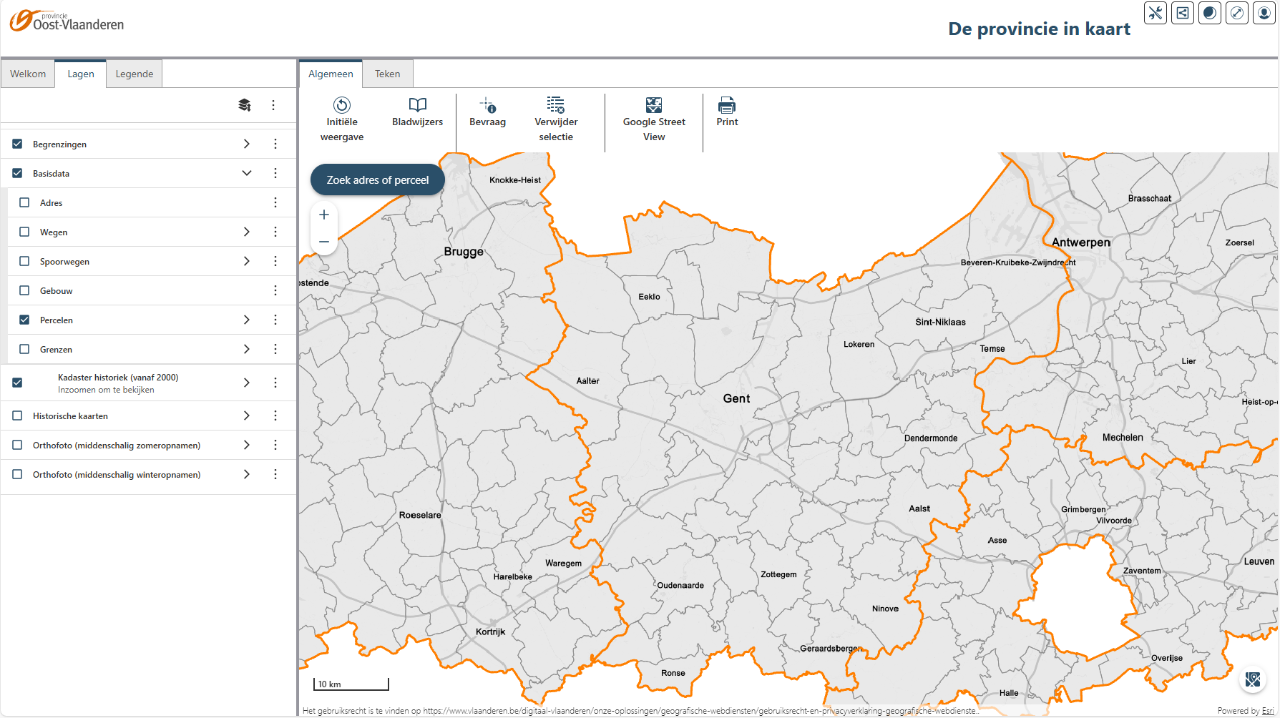Enable the Wegen layer checkbox
1280x718 pixels.
coord(25,232)
